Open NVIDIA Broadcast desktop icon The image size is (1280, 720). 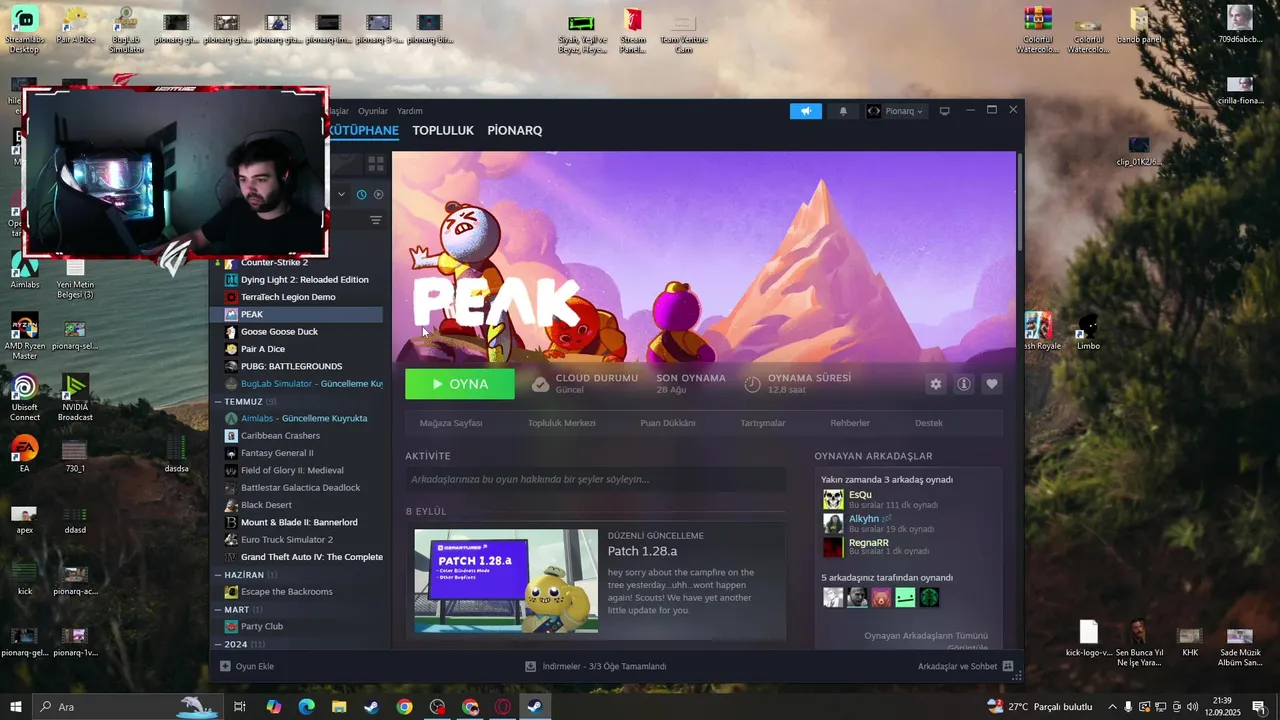pyautogui.click(x=75, y=397)
